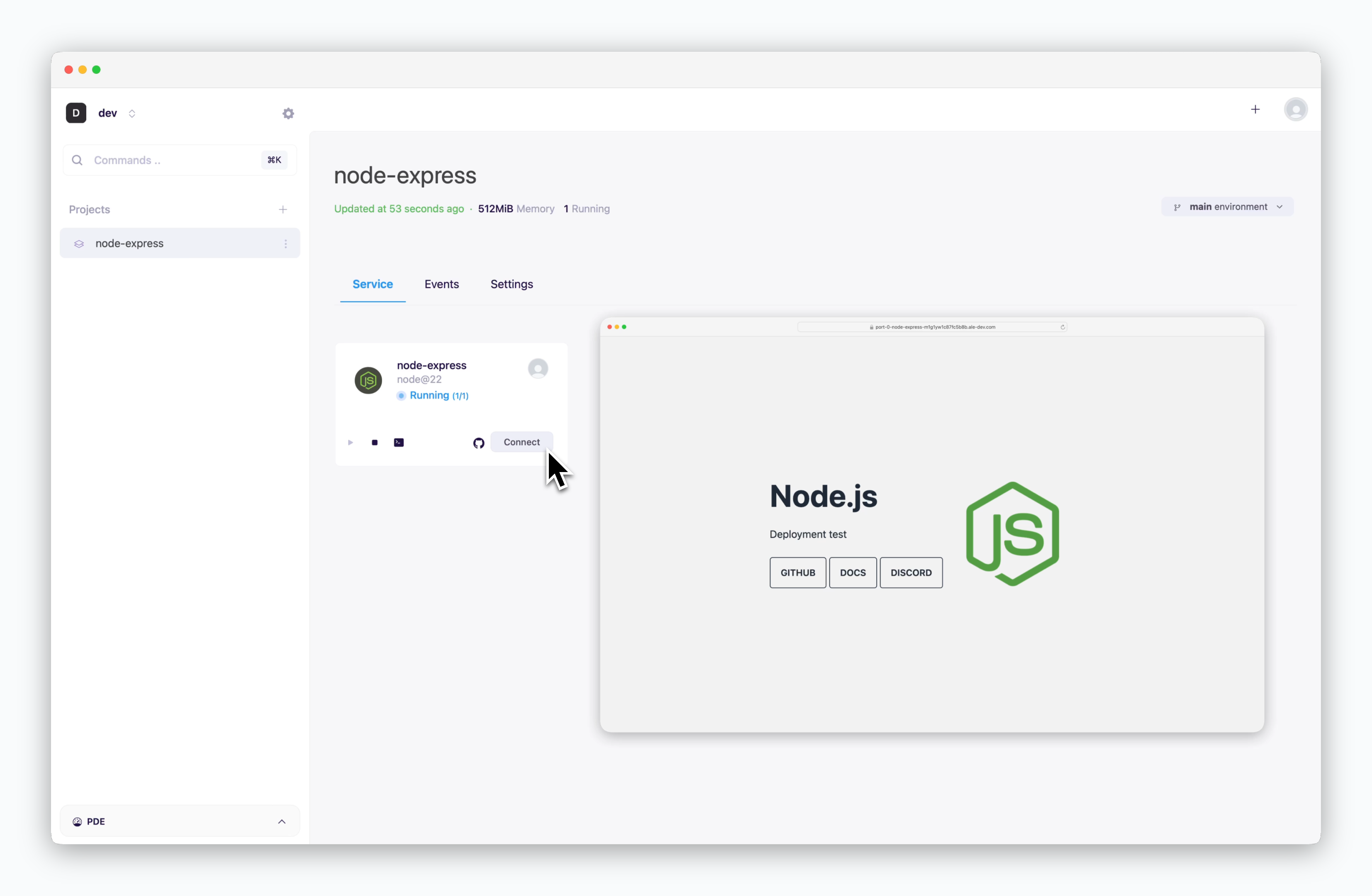Click the Running (1/1) status
This screenshot has width=1372, height=896.
click(x=432, y=395)
